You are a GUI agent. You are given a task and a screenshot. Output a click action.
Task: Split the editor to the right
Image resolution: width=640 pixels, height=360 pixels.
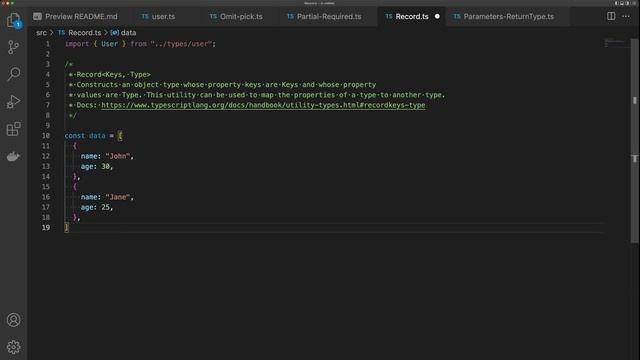(x=611, y=16)
